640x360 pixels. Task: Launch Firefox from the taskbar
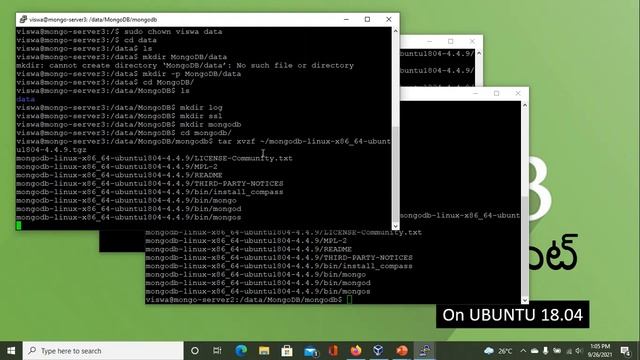[356, 351]
